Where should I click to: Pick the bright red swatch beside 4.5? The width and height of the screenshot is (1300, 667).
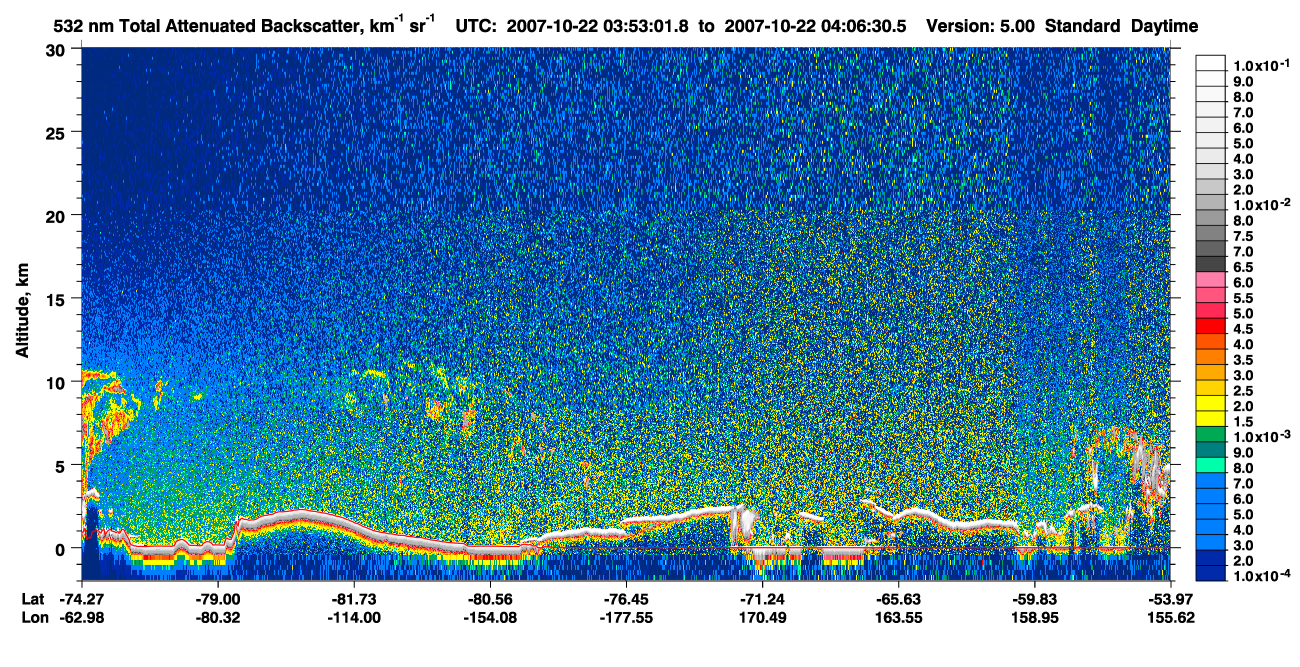click(x=1210, y=325)
